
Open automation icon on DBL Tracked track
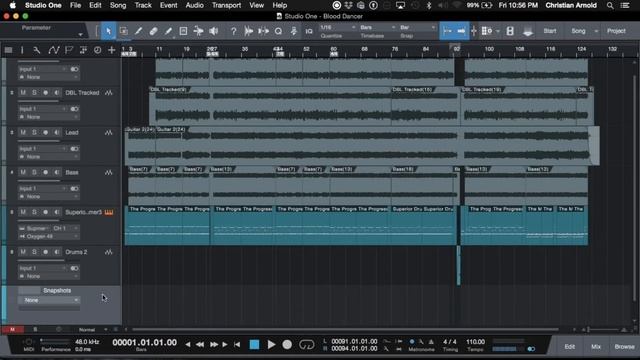point(109,93)
